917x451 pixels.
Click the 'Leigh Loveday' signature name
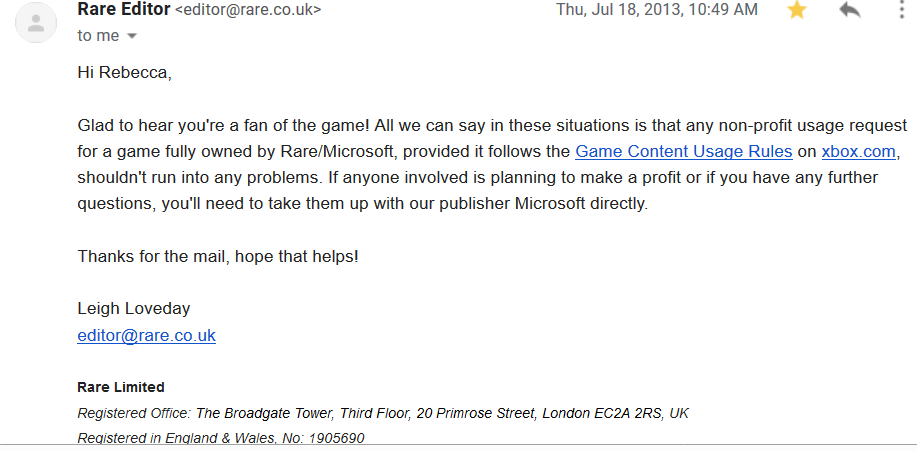click(x=133, y=308)
